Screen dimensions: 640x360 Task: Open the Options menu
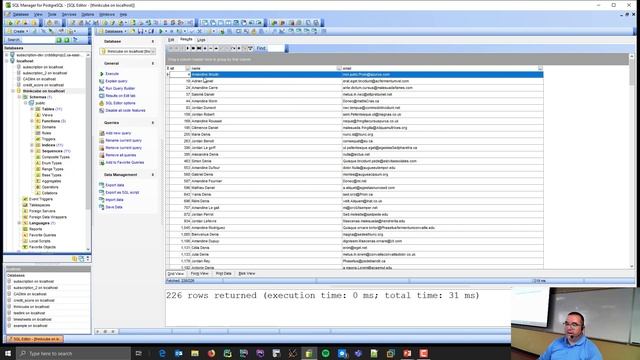[x=88, y=14]
